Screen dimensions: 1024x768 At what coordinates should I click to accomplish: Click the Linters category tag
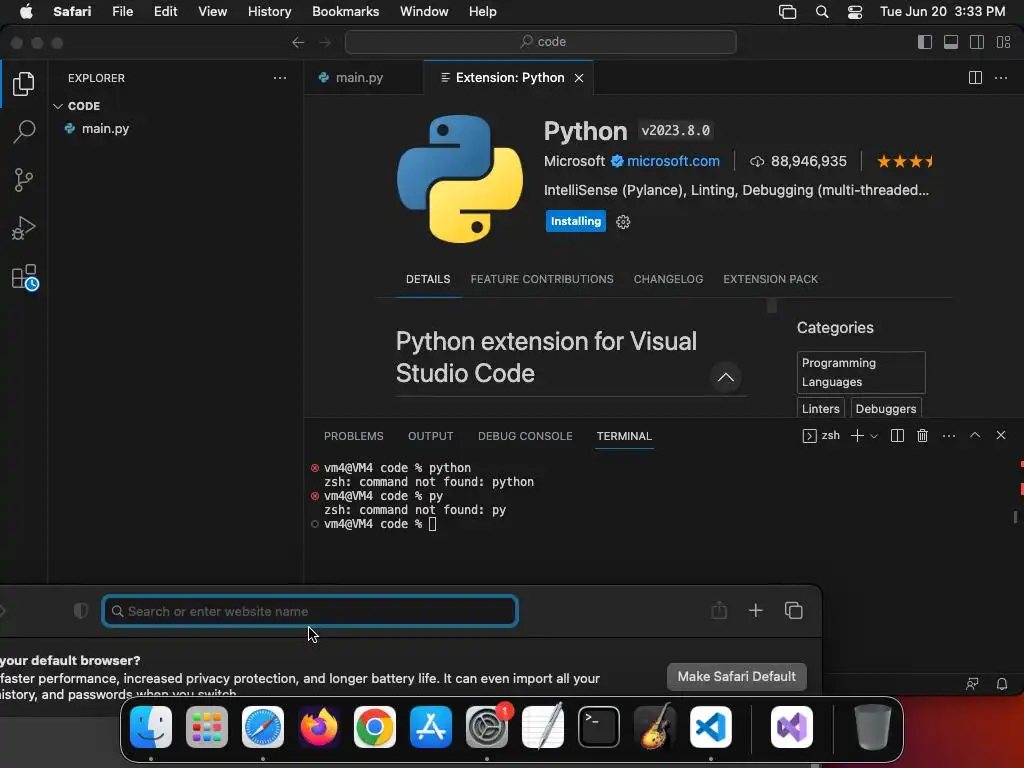click(820, 408)
